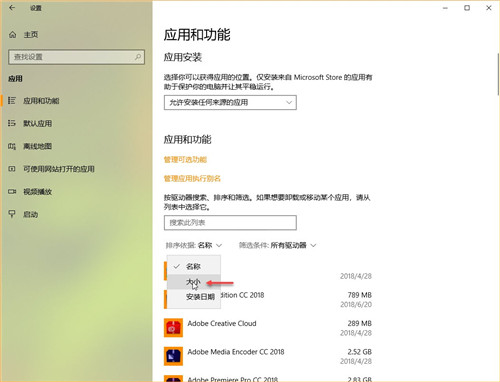
Task: Close the Settings window
Action: (489, 8)
